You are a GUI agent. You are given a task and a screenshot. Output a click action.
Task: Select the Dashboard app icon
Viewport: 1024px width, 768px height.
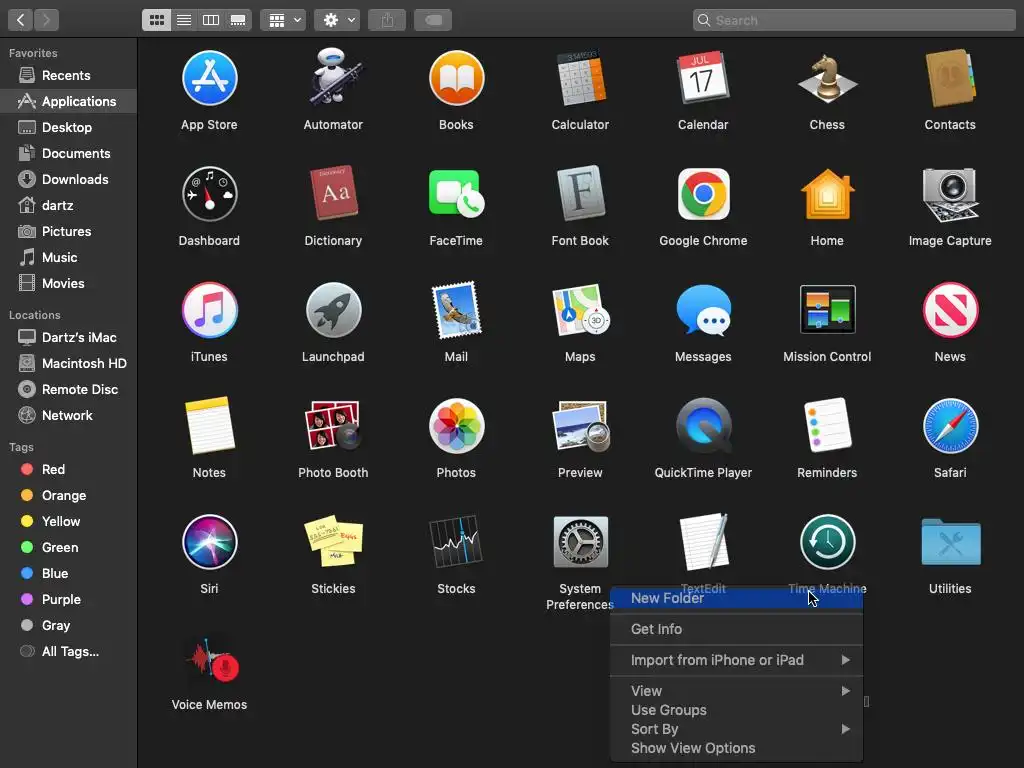[x=209, y=194]
